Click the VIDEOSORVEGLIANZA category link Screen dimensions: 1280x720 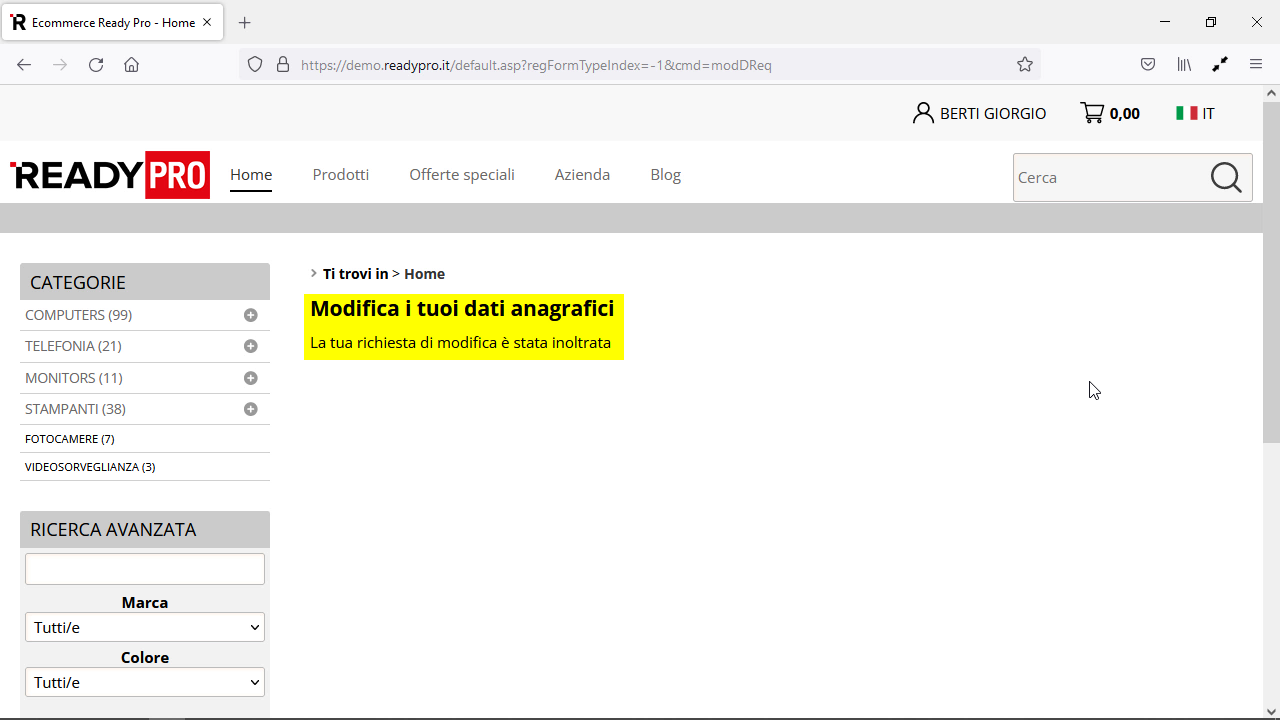tap(90, 467)
